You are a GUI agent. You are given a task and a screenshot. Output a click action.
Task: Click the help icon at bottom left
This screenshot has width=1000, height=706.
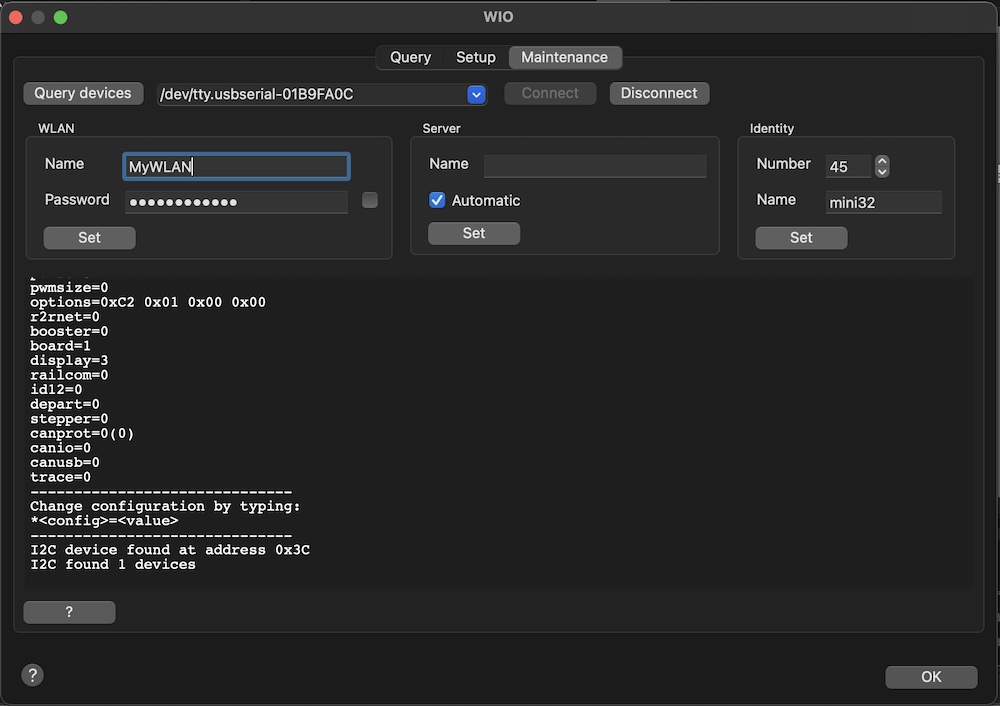pos(32,675)
